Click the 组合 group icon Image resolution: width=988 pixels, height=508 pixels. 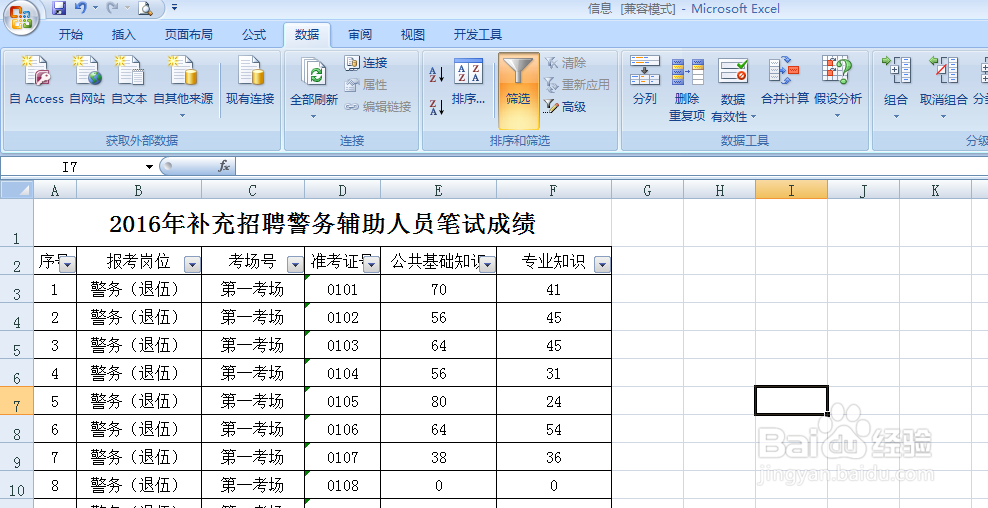[x=896, y=71]
